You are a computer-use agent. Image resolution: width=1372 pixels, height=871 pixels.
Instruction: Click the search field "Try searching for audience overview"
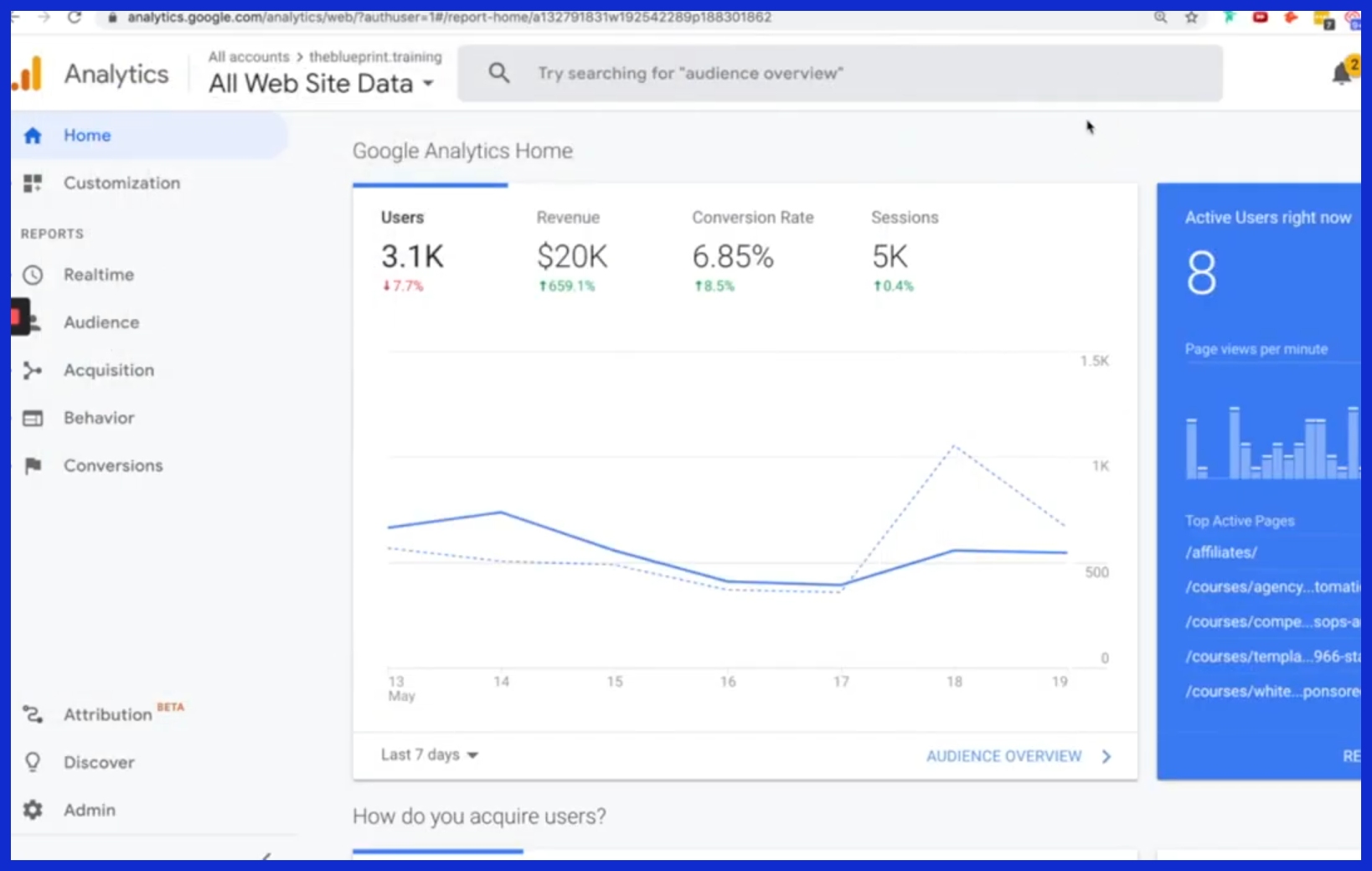(x=840, y=73)
